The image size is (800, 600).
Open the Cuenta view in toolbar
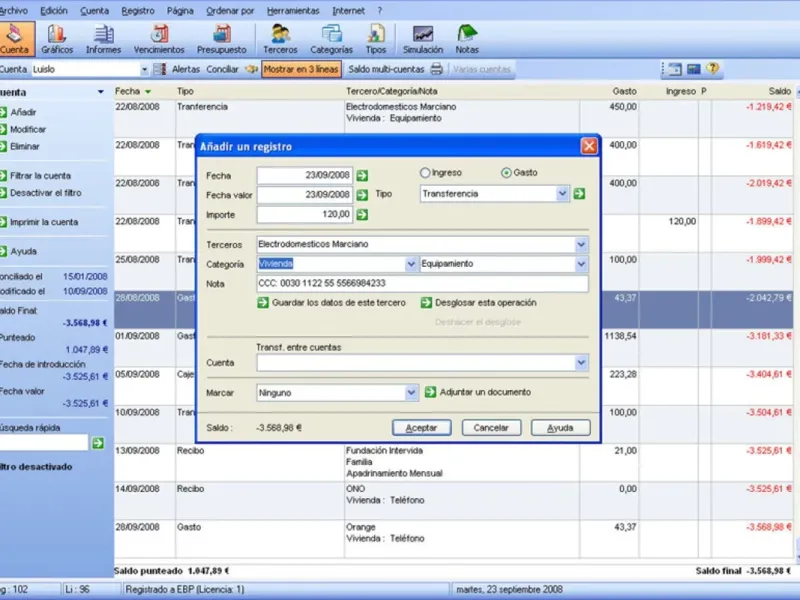[x=15, y=39]
